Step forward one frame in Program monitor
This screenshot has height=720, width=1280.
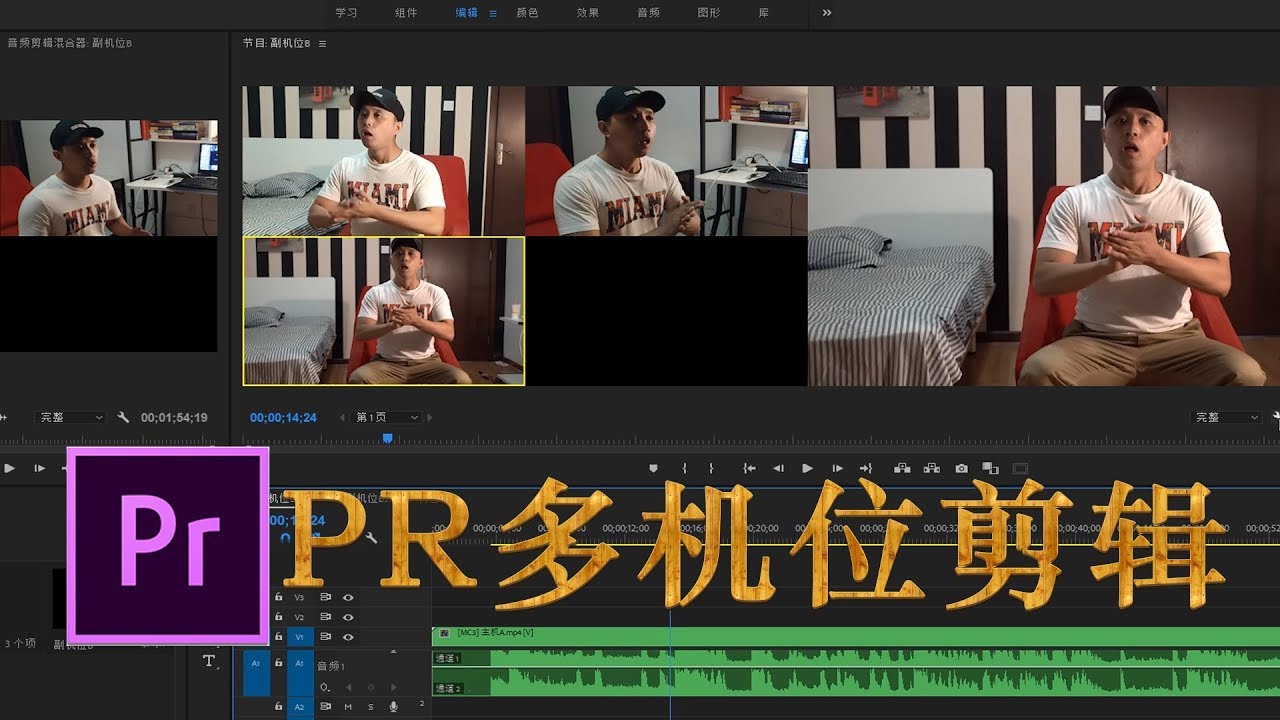pyautogui.click(x=837, y=468)
